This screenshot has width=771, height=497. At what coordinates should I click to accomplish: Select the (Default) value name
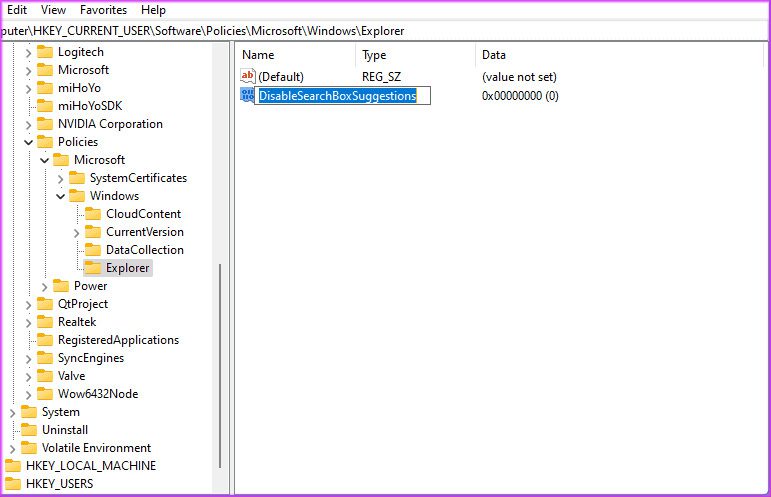point(281,77)
